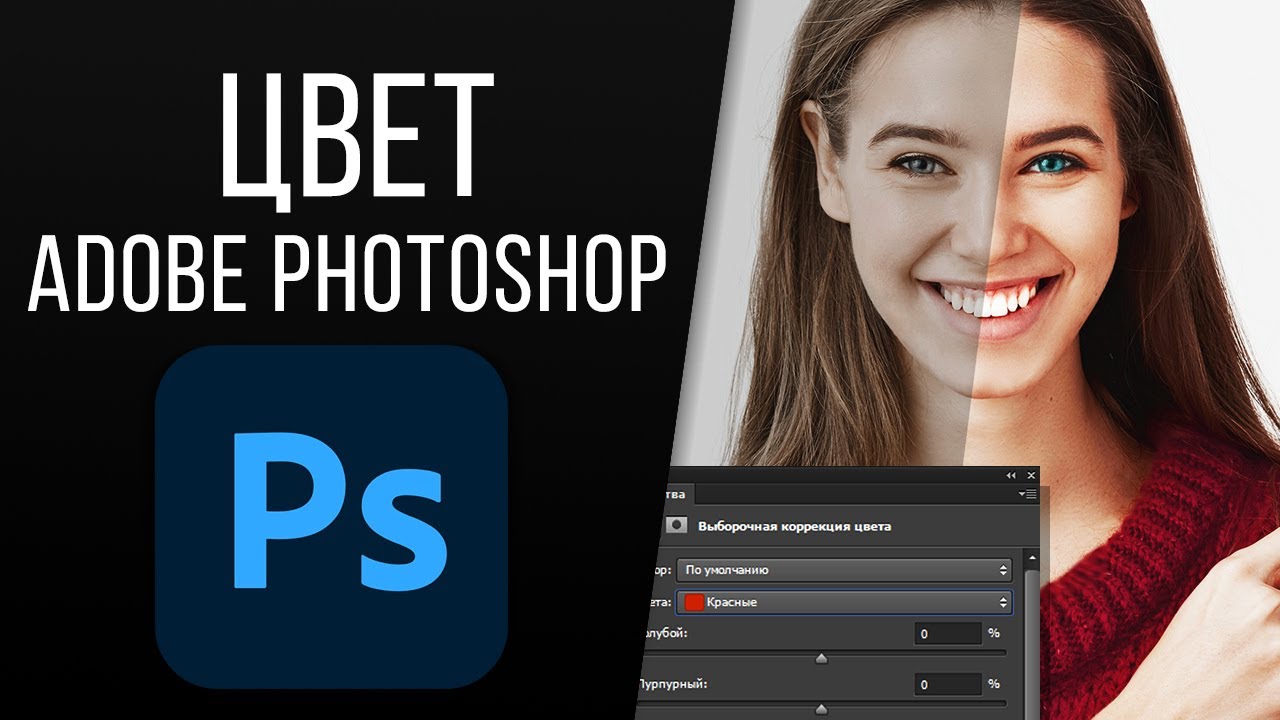The width and height of the screenshot is (1280, 720).
Task: Click the Голубой slider handle
Action: click(822, 659)
